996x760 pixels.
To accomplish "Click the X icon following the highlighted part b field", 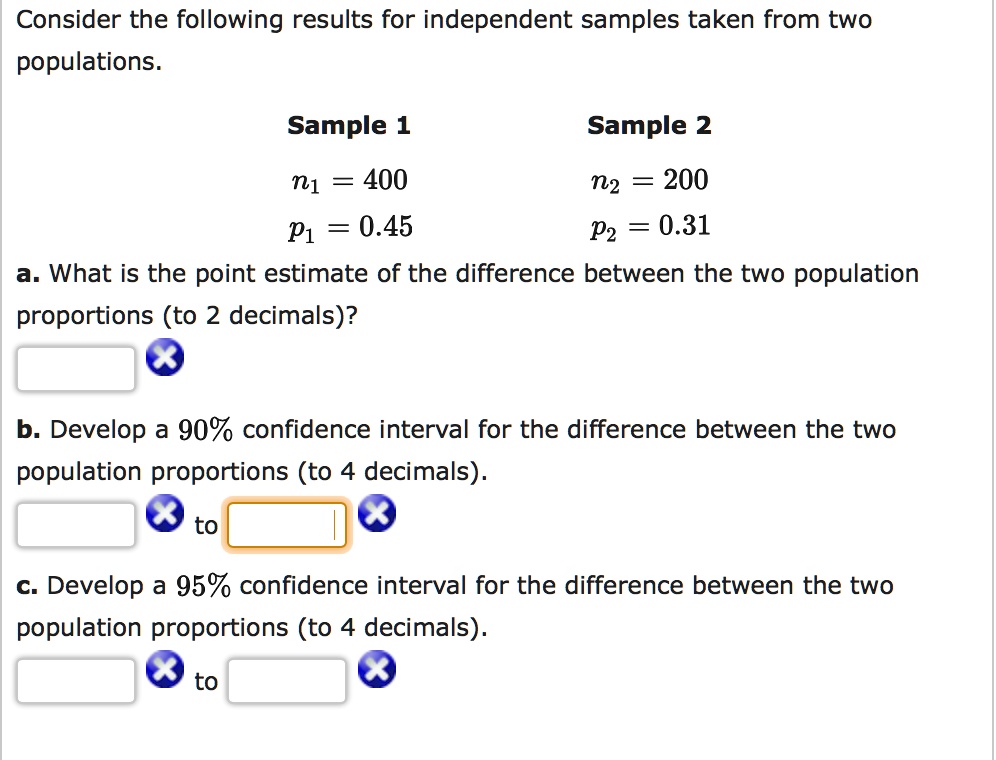I will pos(378,512).
